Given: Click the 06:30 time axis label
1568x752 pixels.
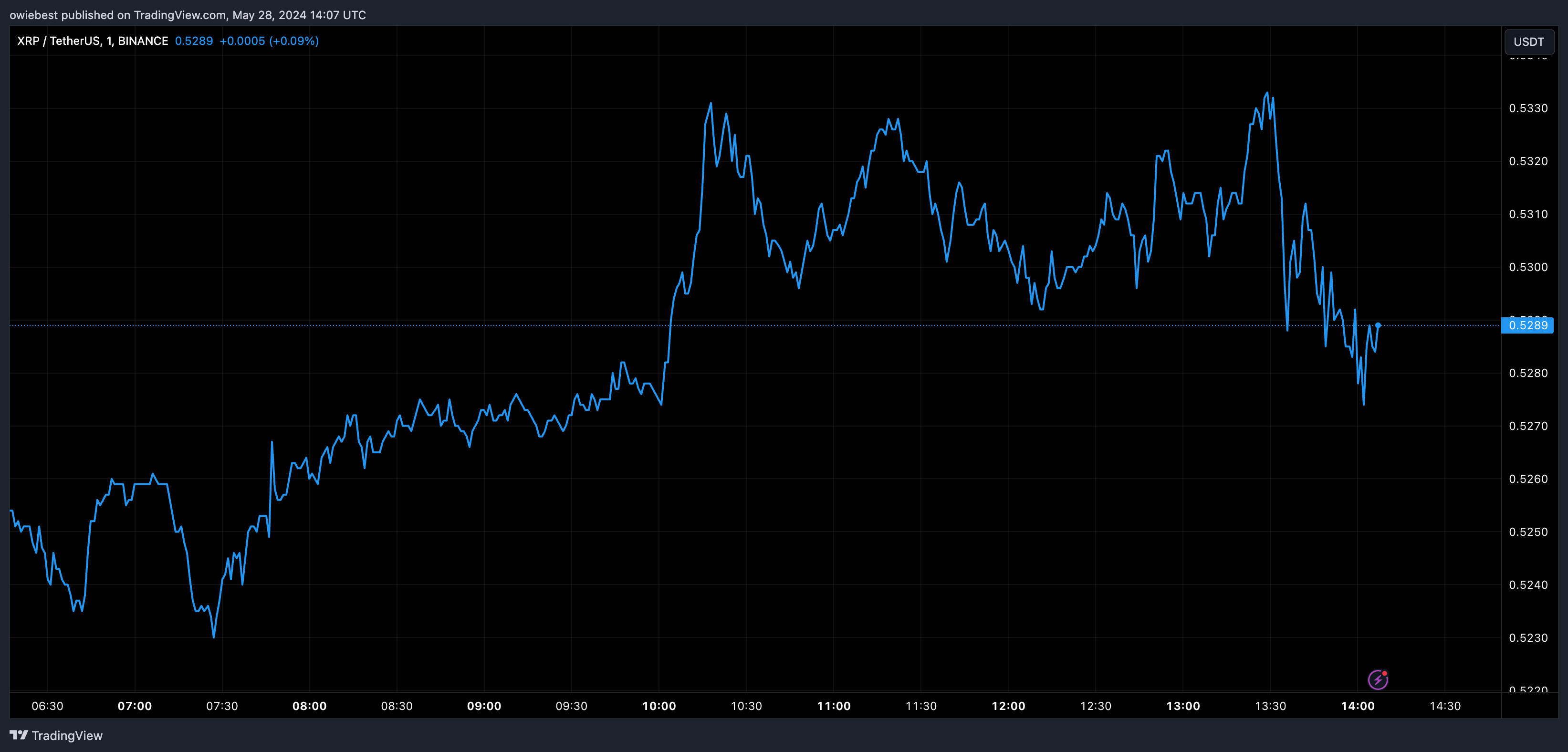Looking at the screenshot, I should (x=47, y=706).
